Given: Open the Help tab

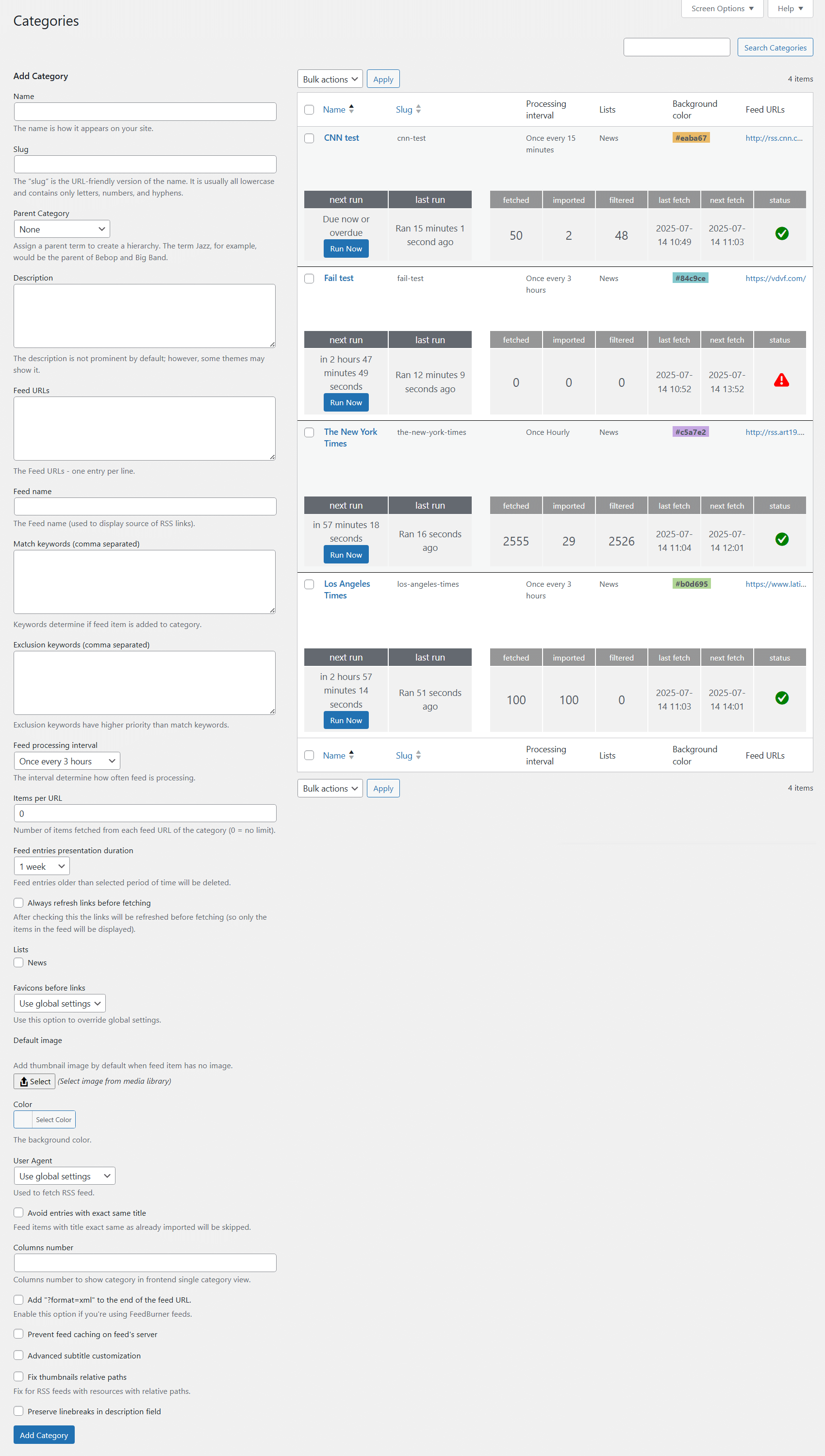Looking at the screenshot, I should 790,9.
